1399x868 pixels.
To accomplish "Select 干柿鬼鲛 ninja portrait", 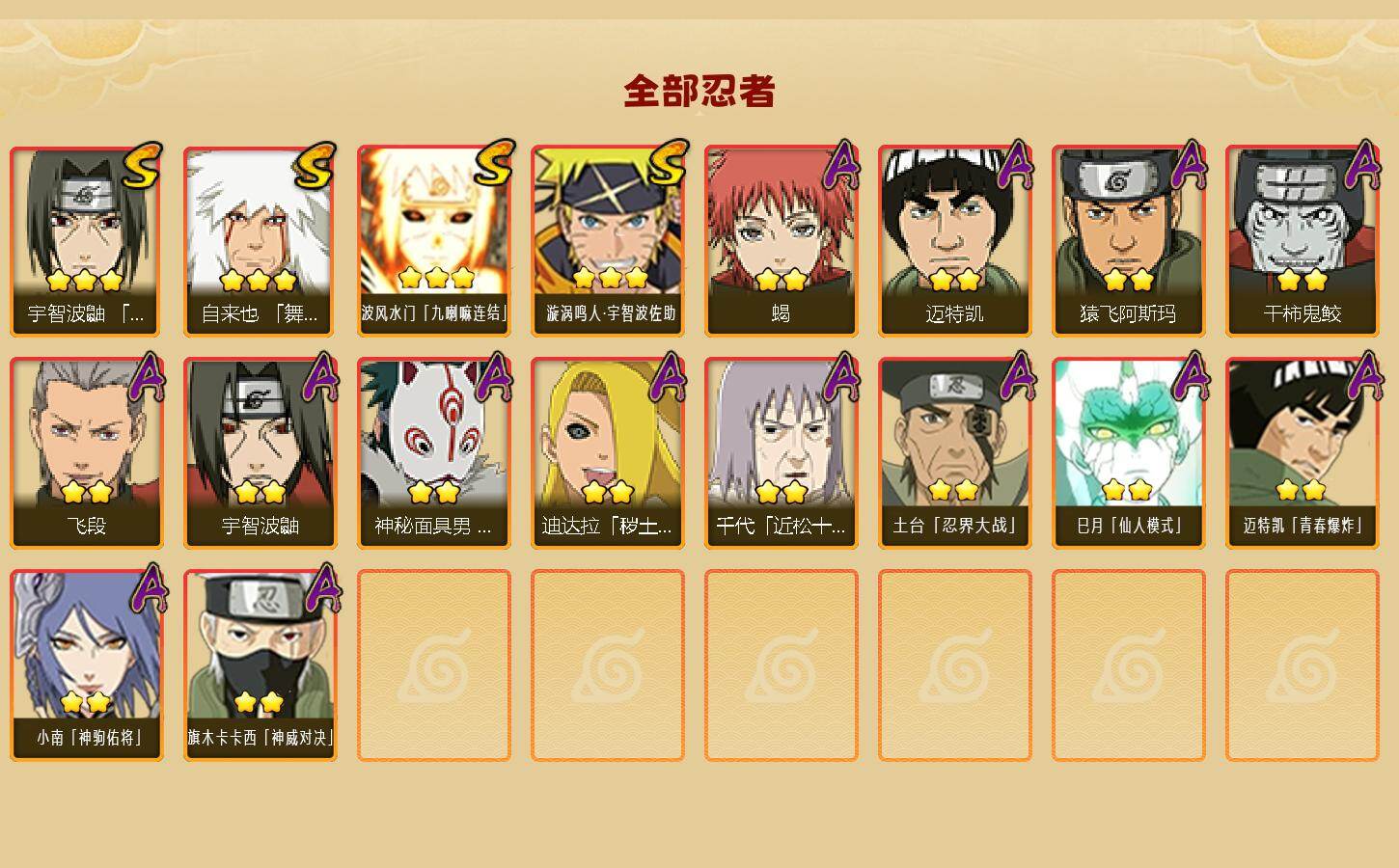I will 1303,241.
